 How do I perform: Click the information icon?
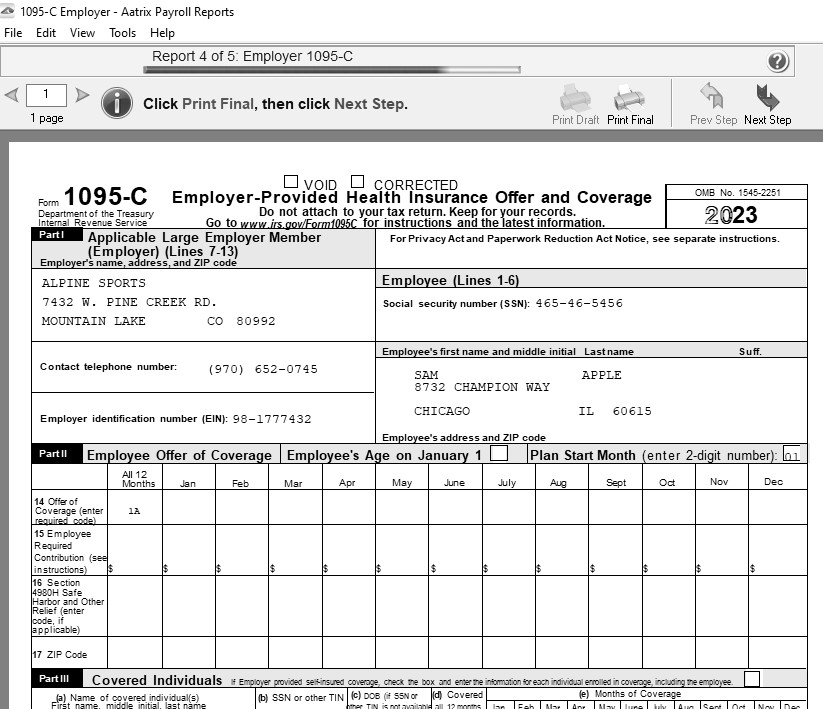click(x=117, y=102)
